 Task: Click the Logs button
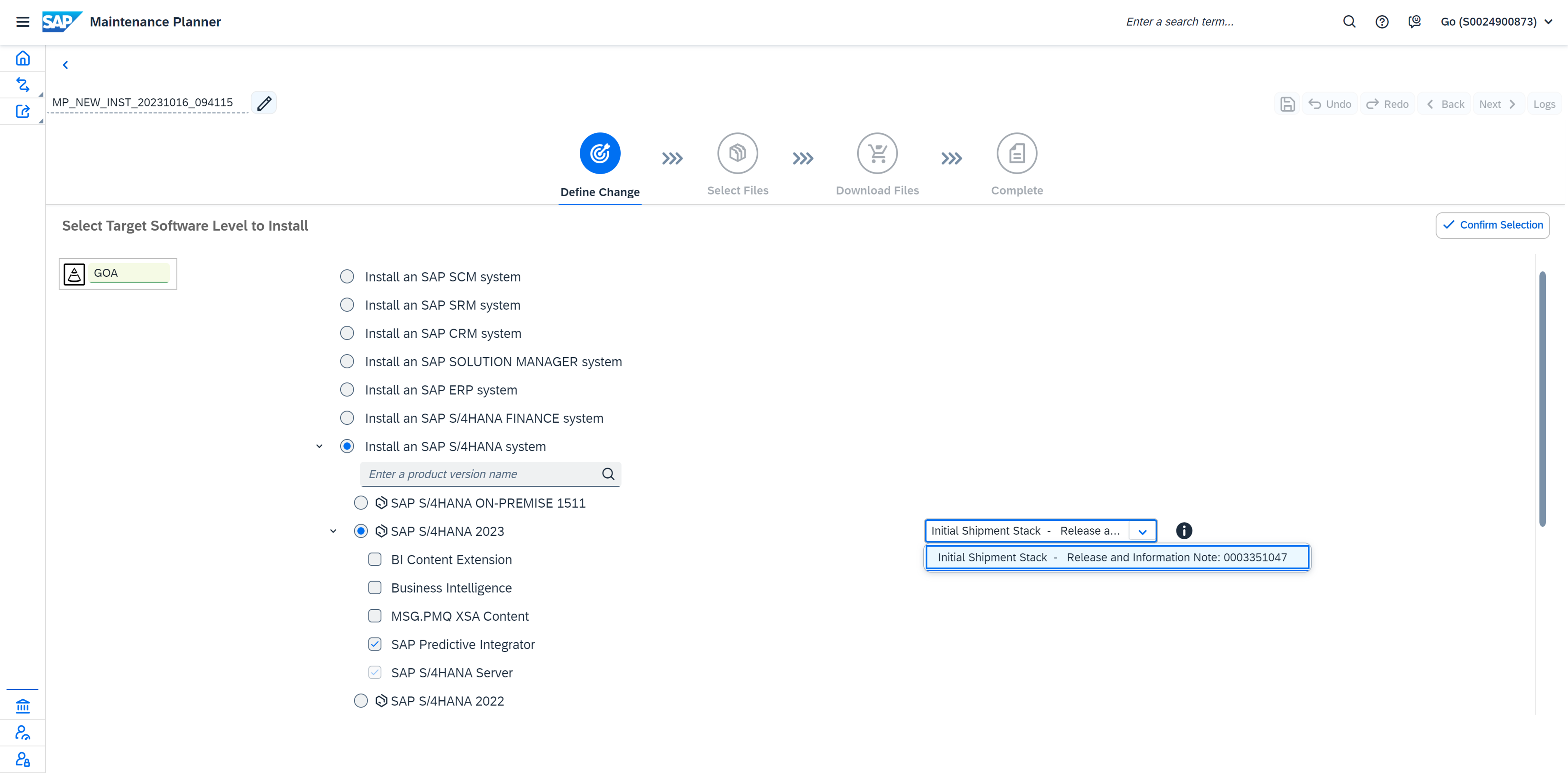click(1544, 104)
